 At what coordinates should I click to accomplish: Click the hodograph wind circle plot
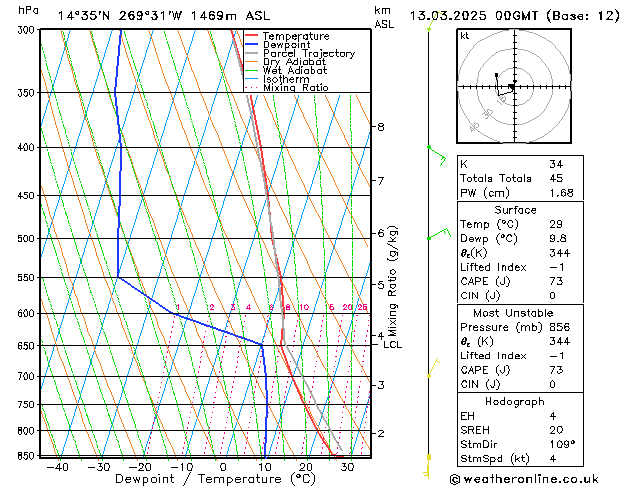pos(514,86)
